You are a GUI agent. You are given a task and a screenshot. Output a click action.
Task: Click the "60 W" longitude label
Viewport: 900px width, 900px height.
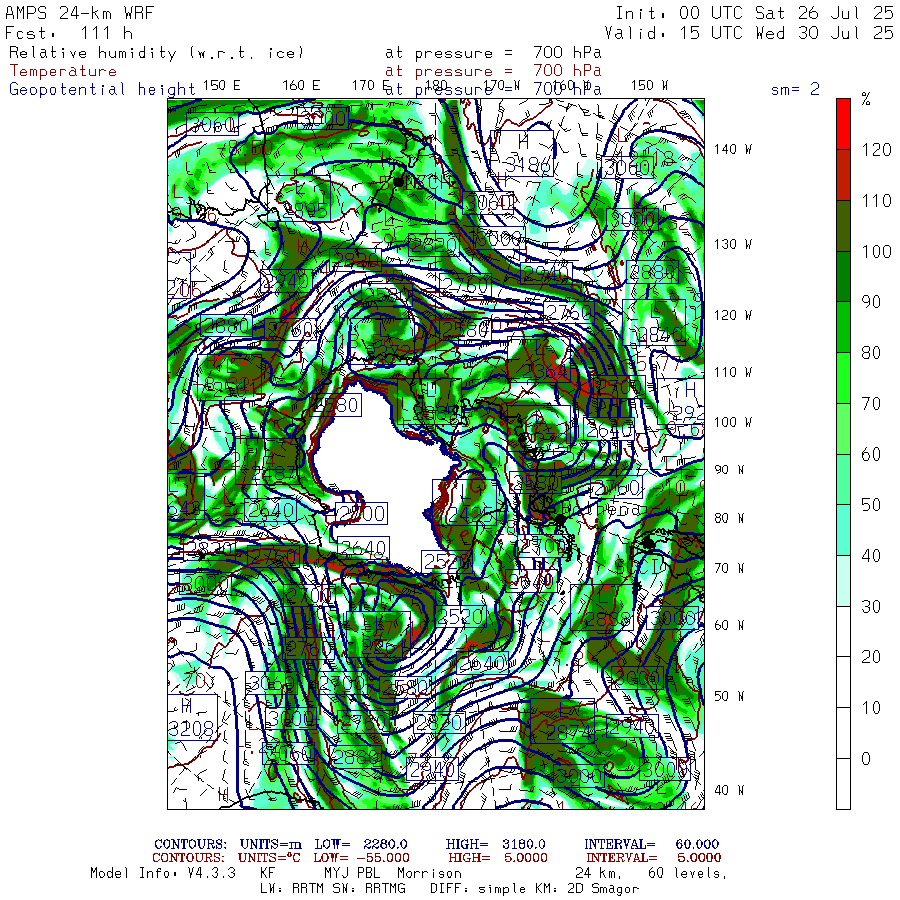click(x=729, y=624)
